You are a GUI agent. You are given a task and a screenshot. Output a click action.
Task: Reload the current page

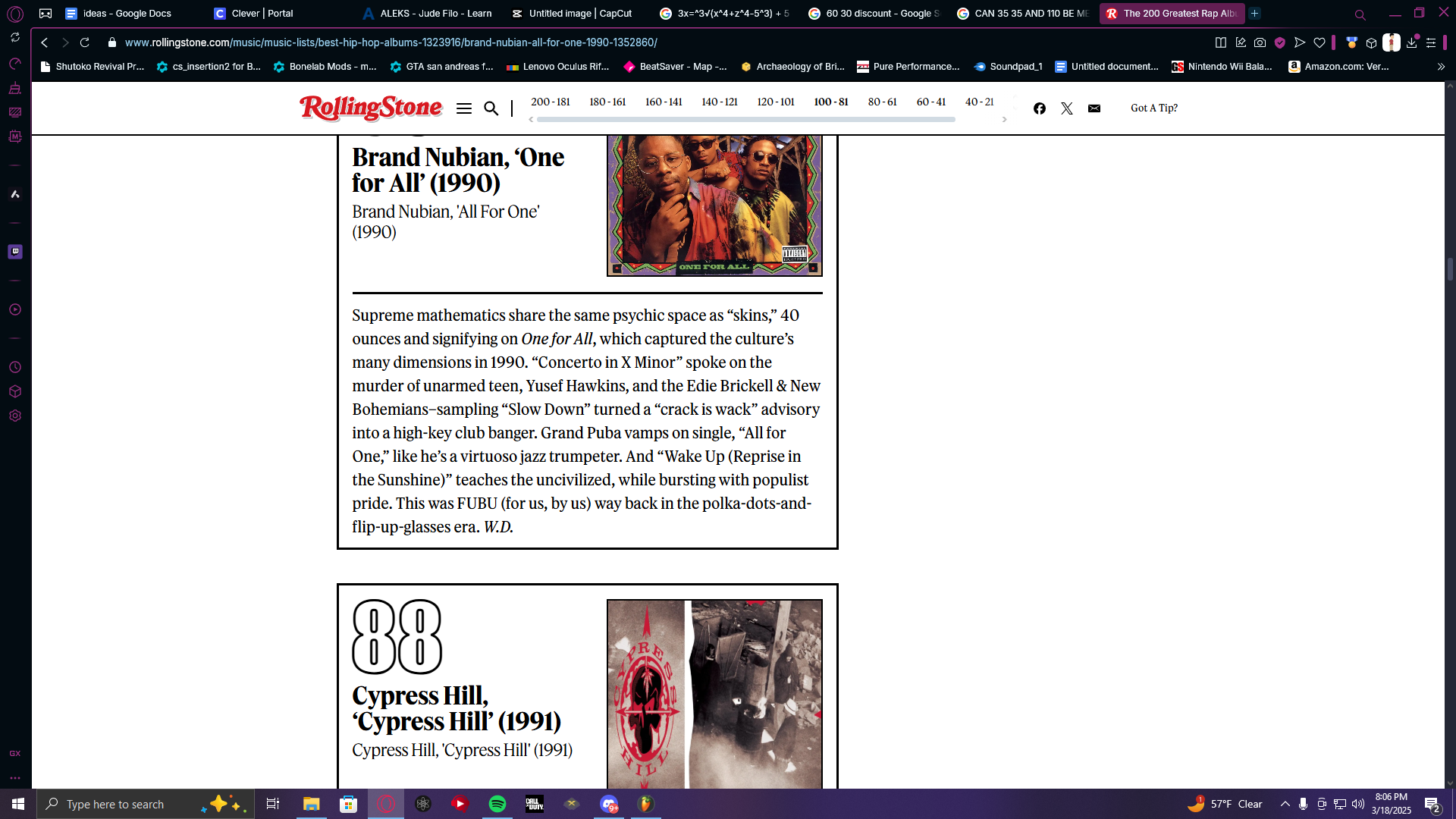(85, 42)
